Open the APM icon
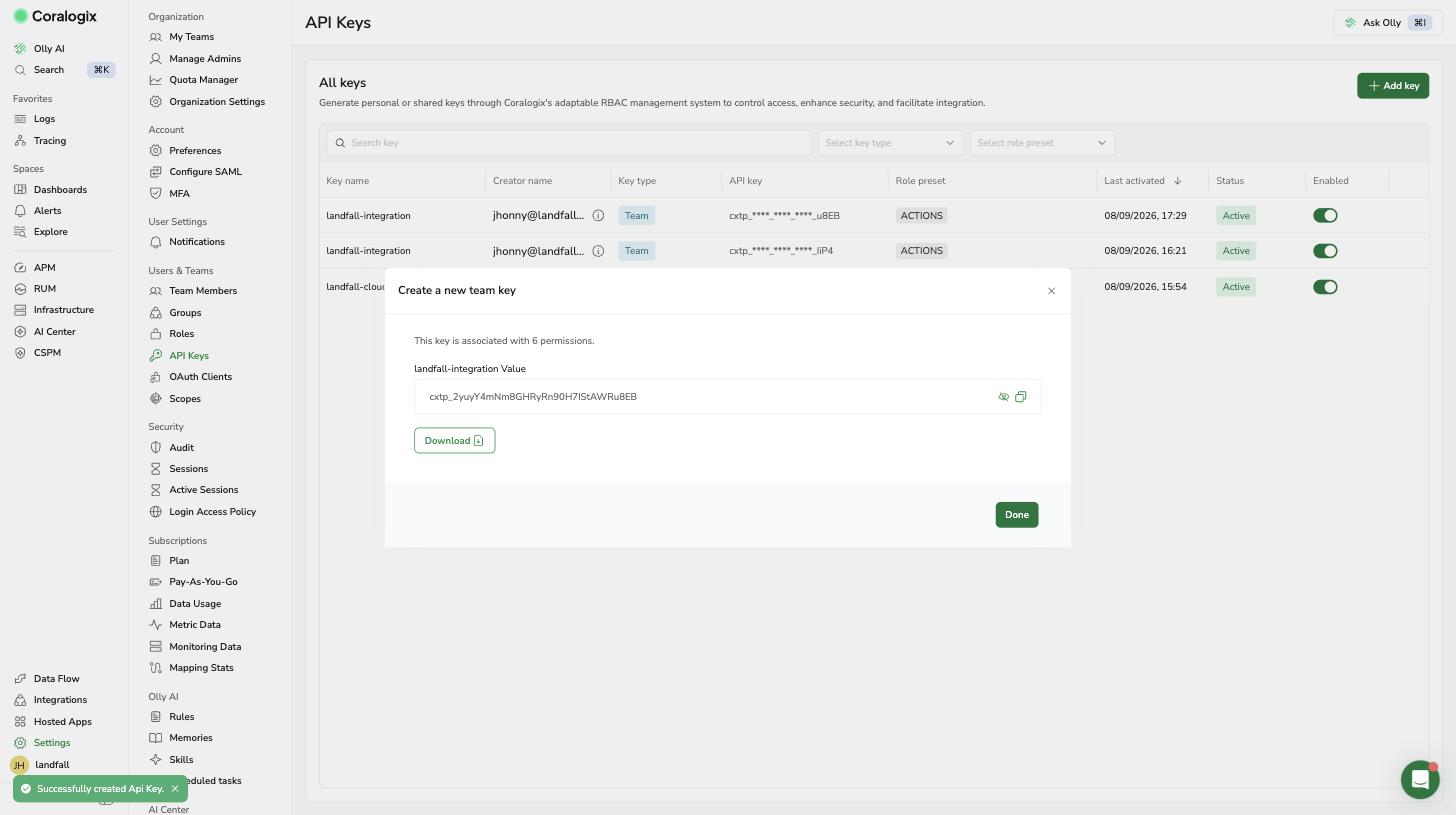 point(20,268)
